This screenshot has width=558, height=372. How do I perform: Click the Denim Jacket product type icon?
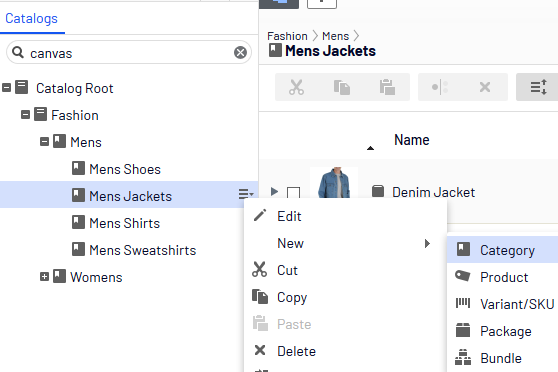point(378,191)
